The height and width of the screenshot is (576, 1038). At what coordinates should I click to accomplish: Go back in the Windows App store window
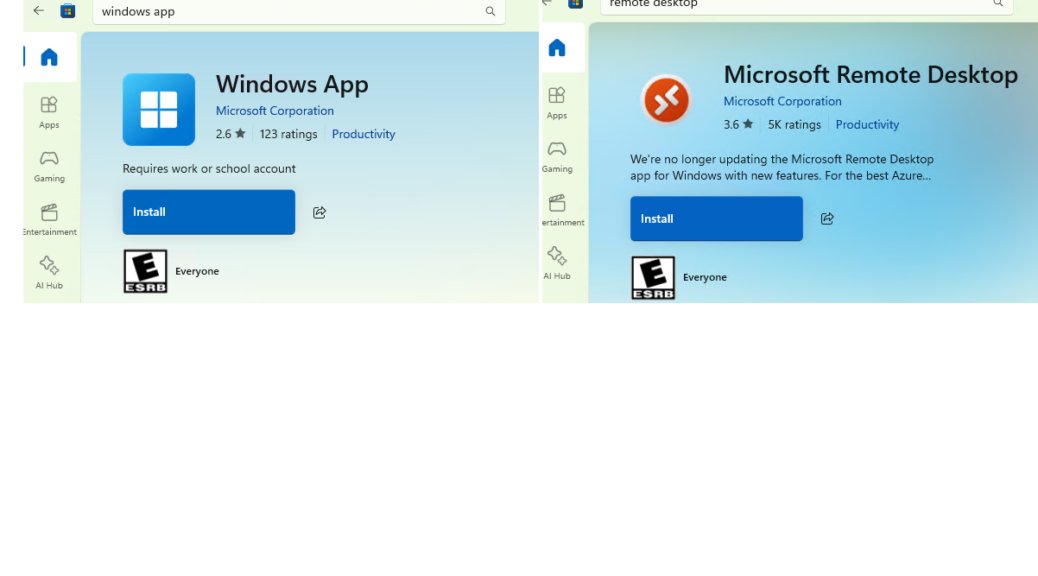[x=38, y=11]
